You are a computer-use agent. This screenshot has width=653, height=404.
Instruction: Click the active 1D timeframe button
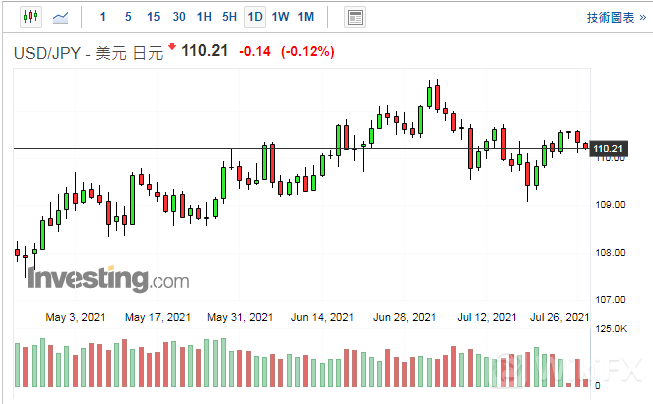coord(255,17)
